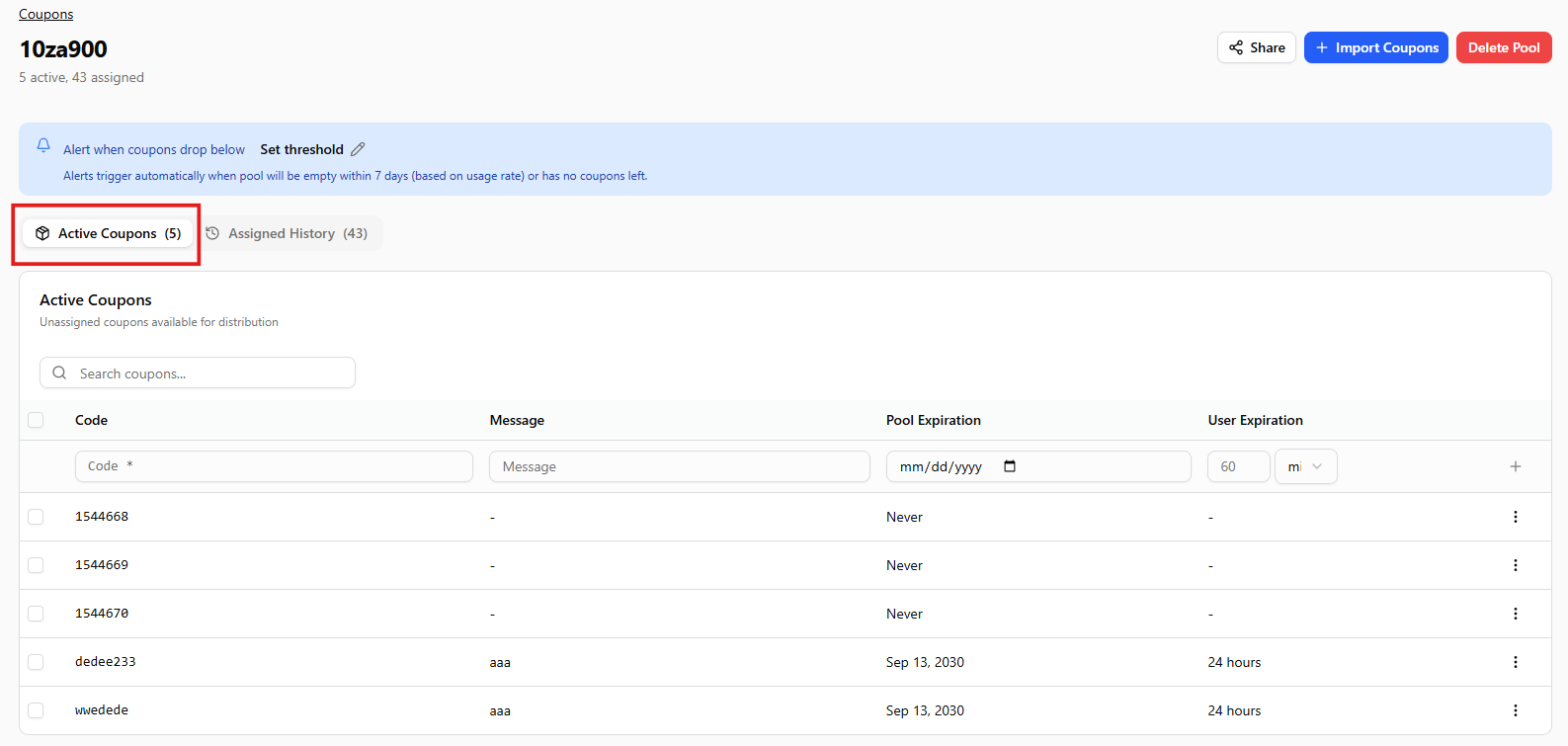This screenshot has height=746, width=1568.
Task: Click the search magnifier icon
Action: point(59,373)
